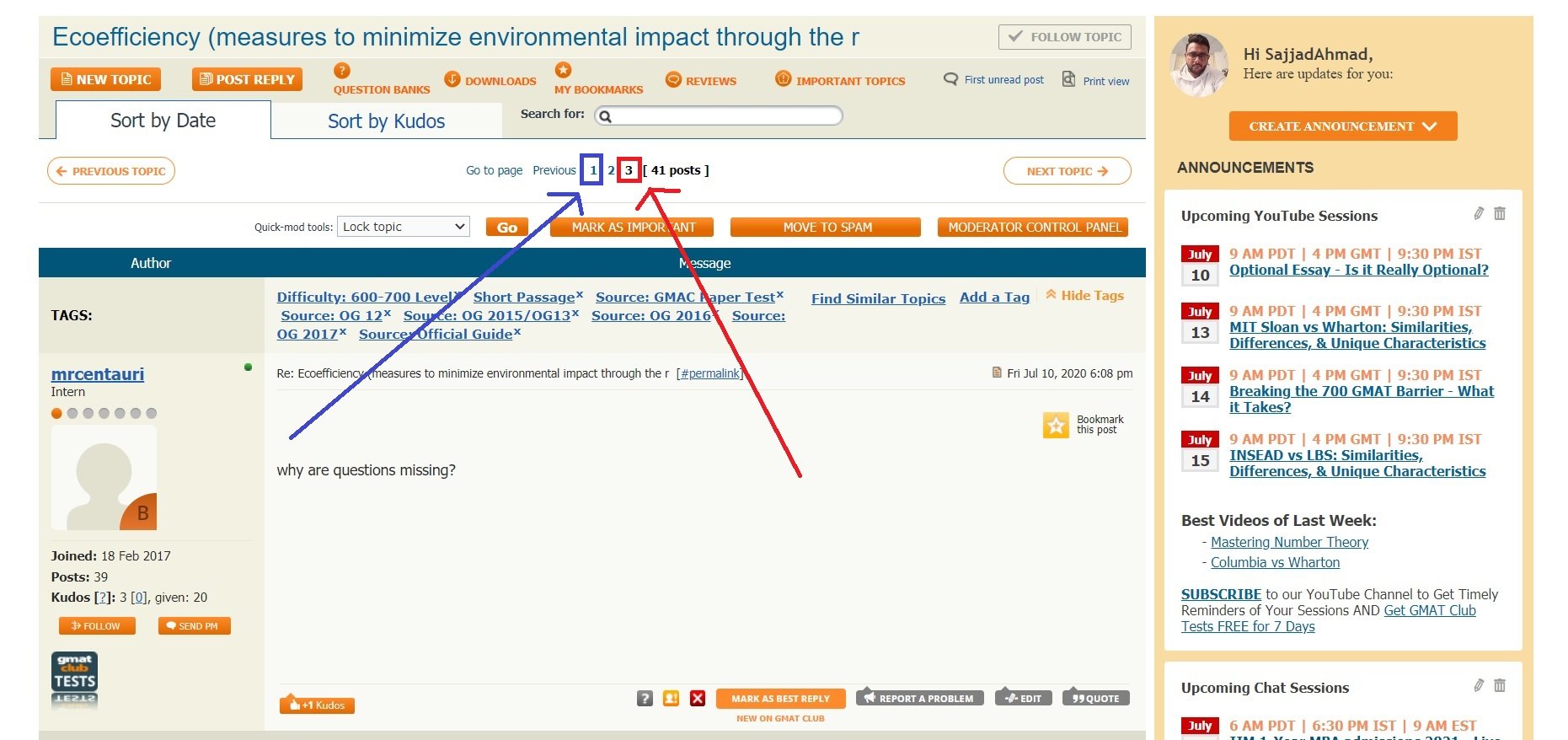Click the red X icon below post
The width and height of the screenshot is (1568, 740).
tap(697, 699)
